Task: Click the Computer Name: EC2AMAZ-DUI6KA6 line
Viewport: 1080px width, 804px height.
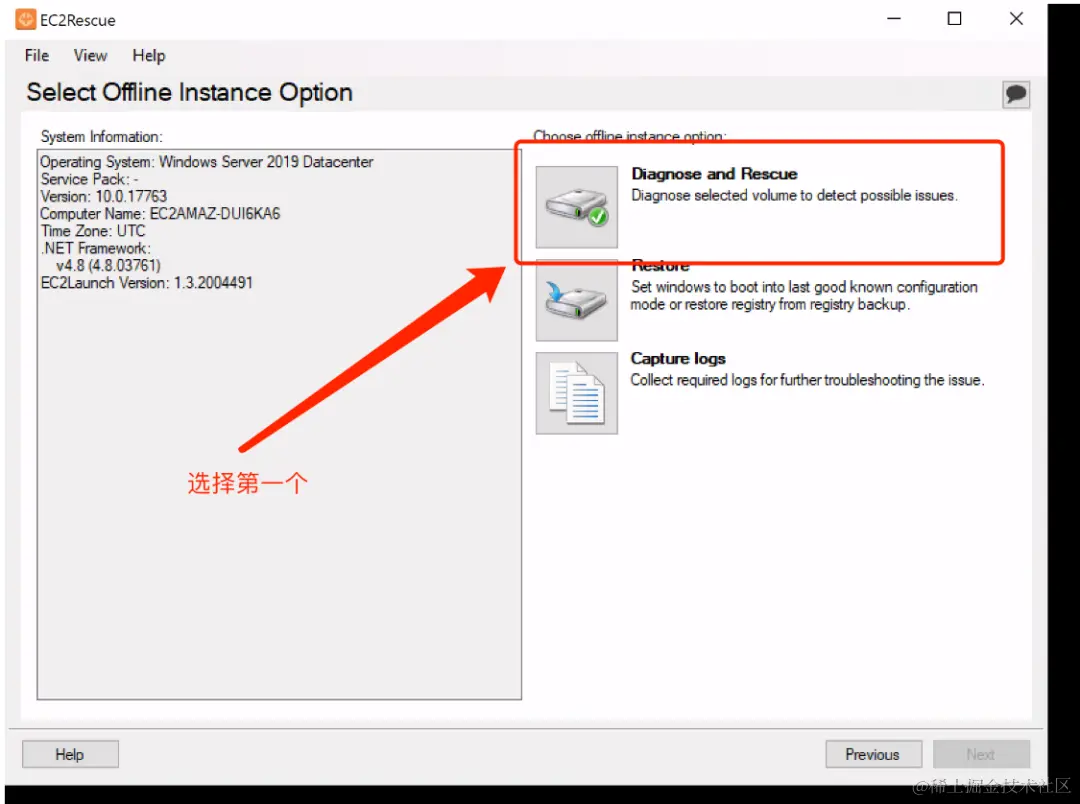Action: tap(160, 214)
